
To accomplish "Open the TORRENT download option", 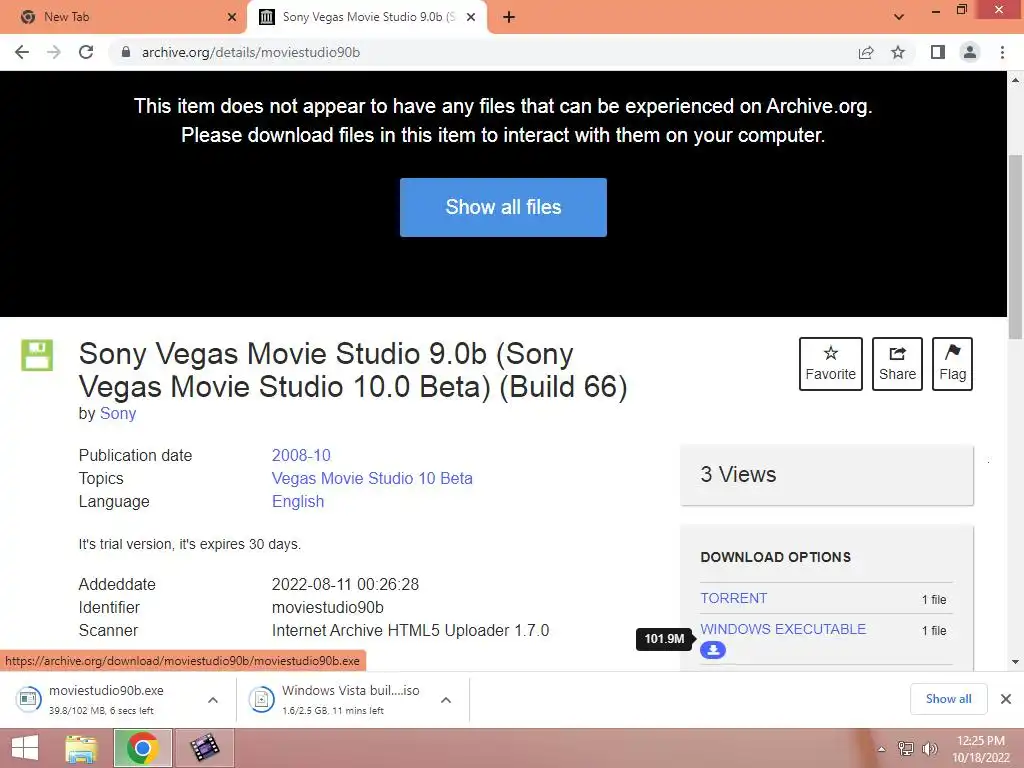I will tap(733, 598).
